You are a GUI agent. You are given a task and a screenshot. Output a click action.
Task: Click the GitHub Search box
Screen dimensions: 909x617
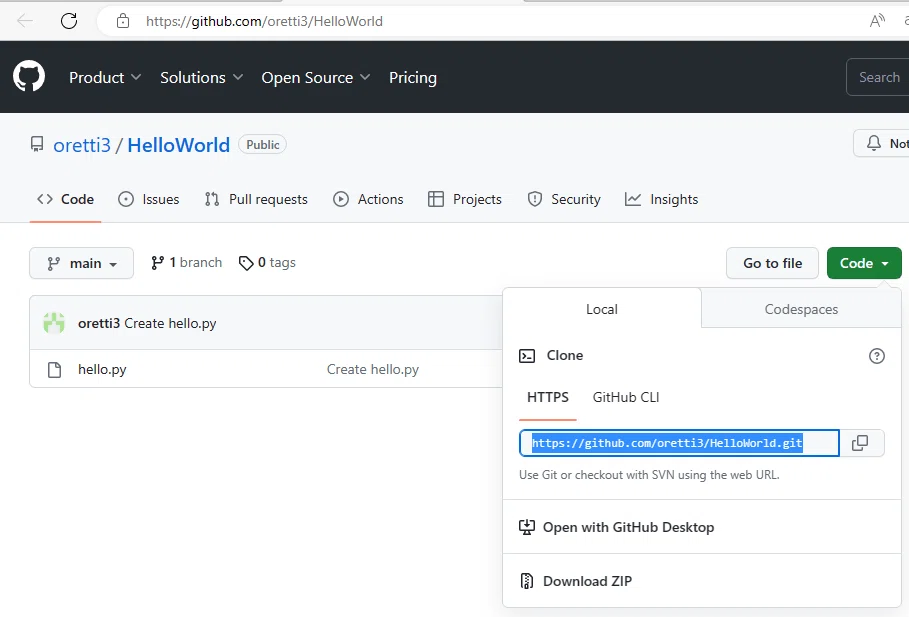pos(878,77)
